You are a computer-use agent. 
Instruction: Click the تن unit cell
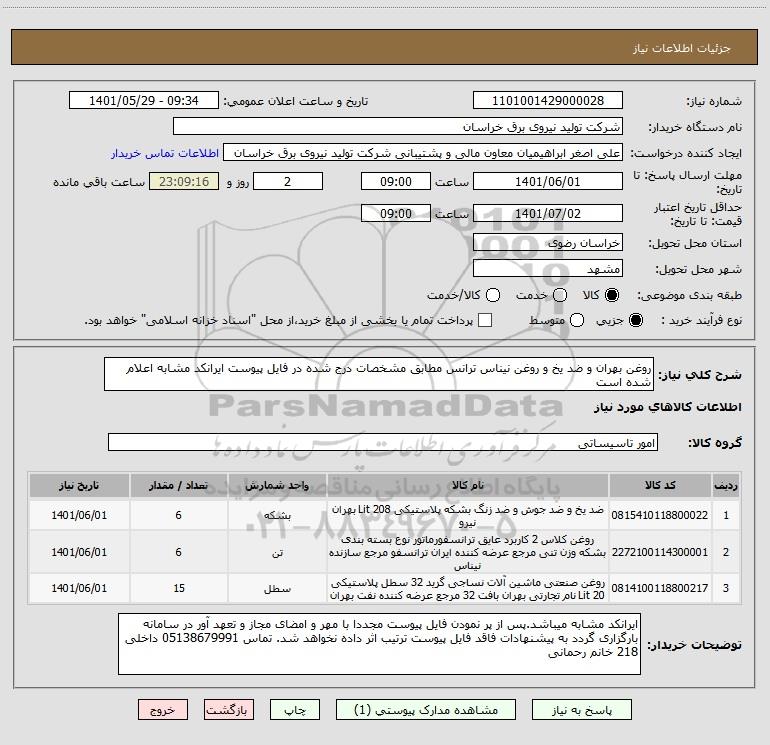coord(277,553)
